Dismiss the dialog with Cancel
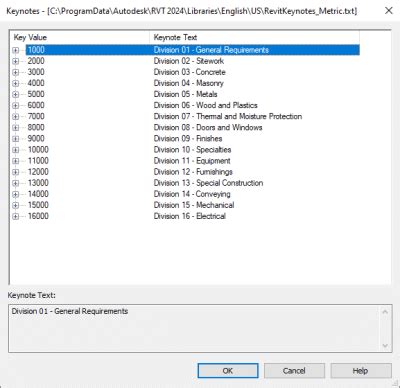The image size is (400, 388). (294, 371)
